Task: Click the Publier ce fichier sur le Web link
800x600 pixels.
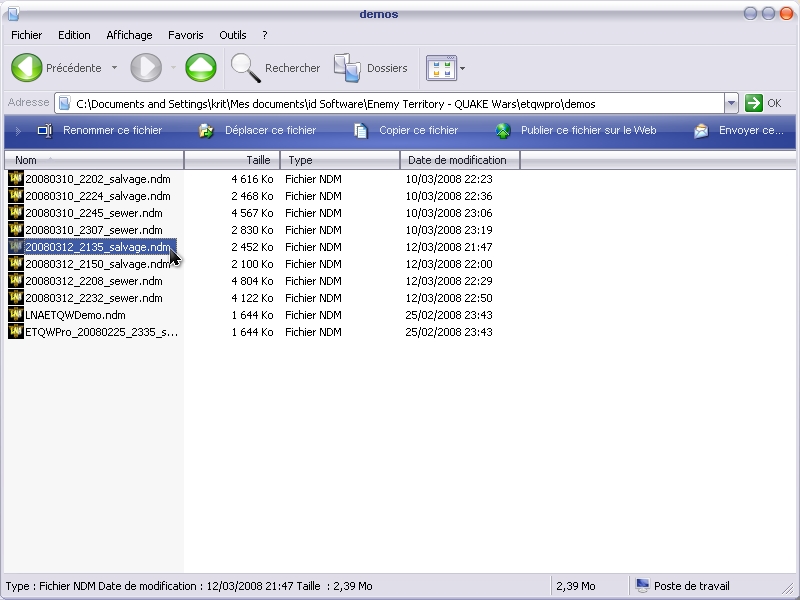Action: pyautogui.click(x=588, y=131)
